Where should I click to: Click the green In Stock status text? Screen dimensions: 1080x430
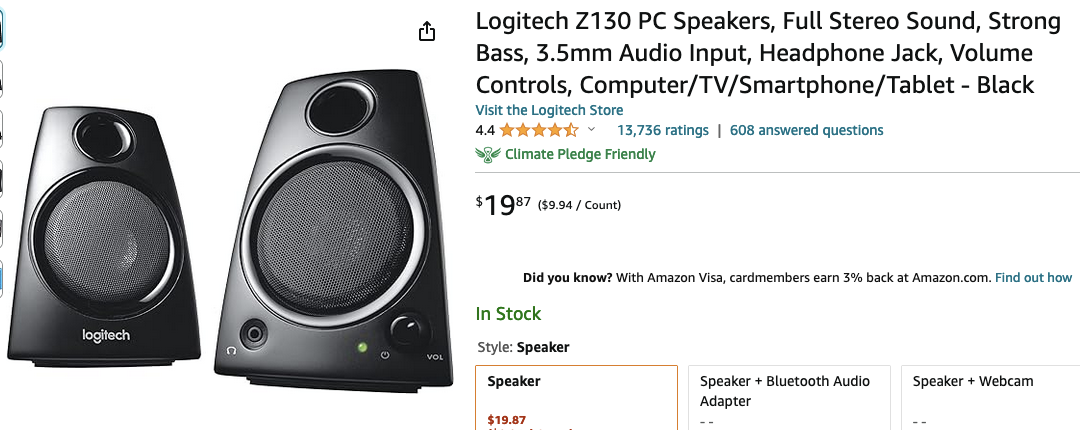(x=508, y=314)
